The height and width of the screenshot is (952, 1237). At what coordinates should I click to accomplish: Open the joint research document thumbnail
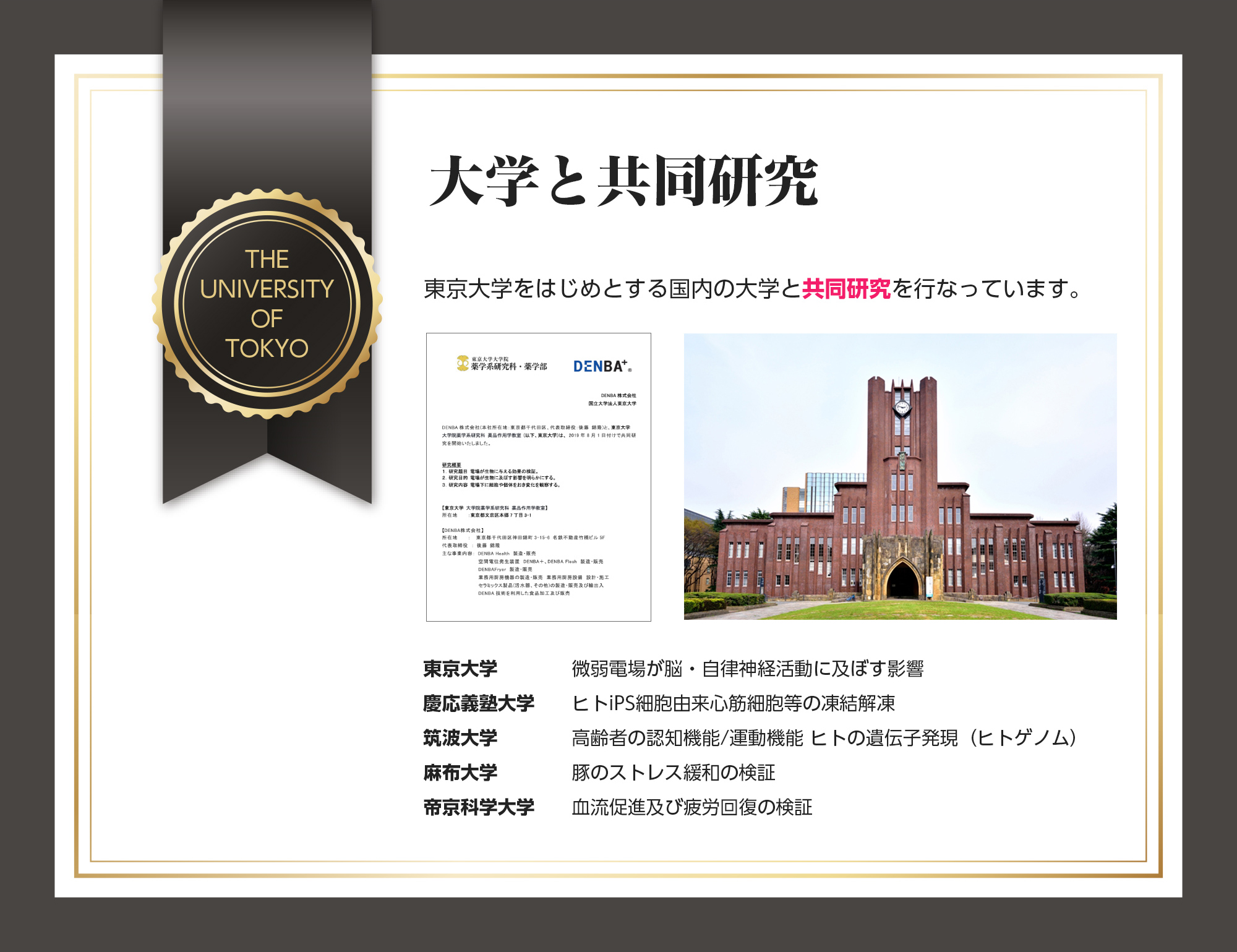[x=538, y=477]
